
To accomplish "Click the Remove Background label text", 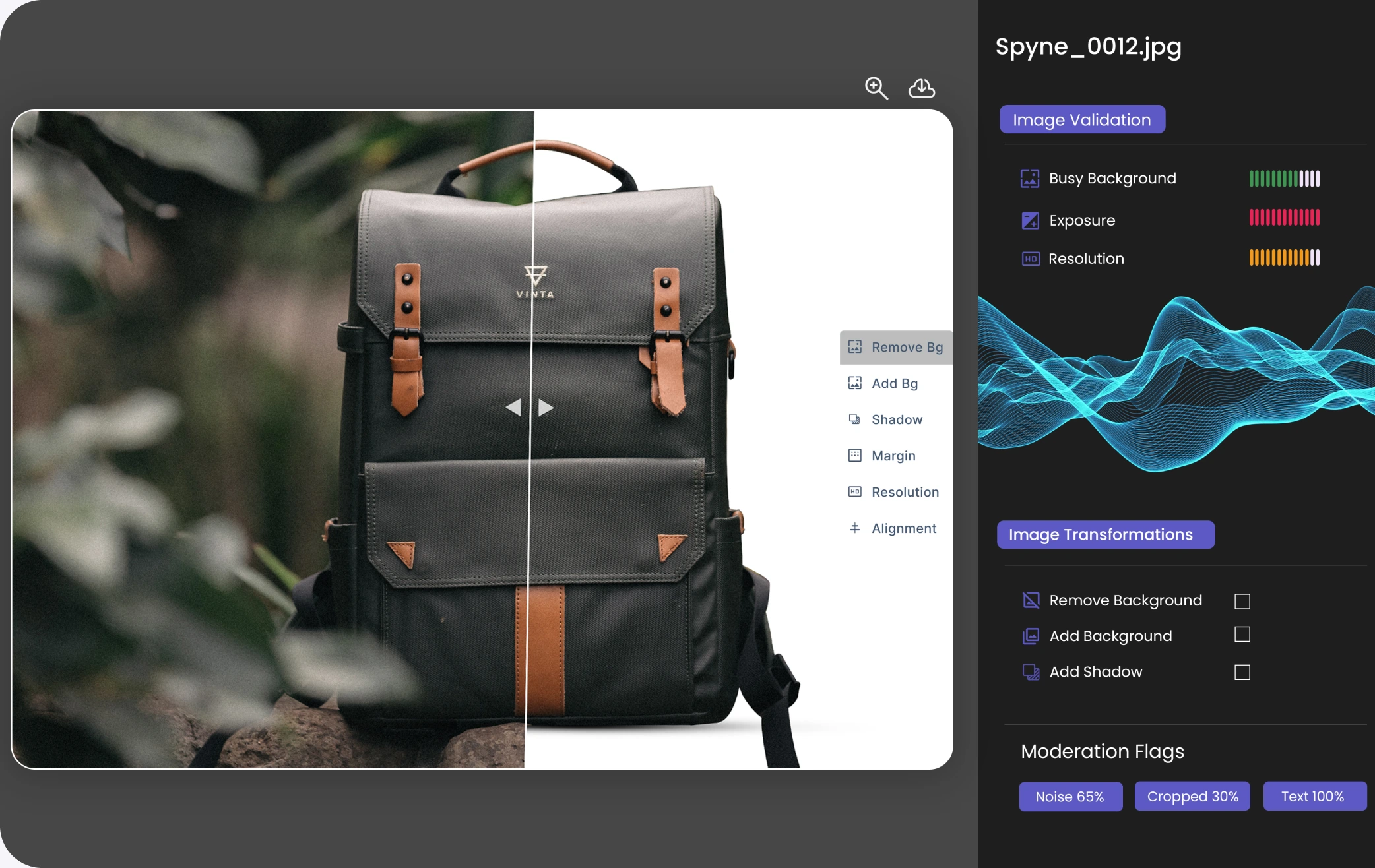I will click(1126, 600).
